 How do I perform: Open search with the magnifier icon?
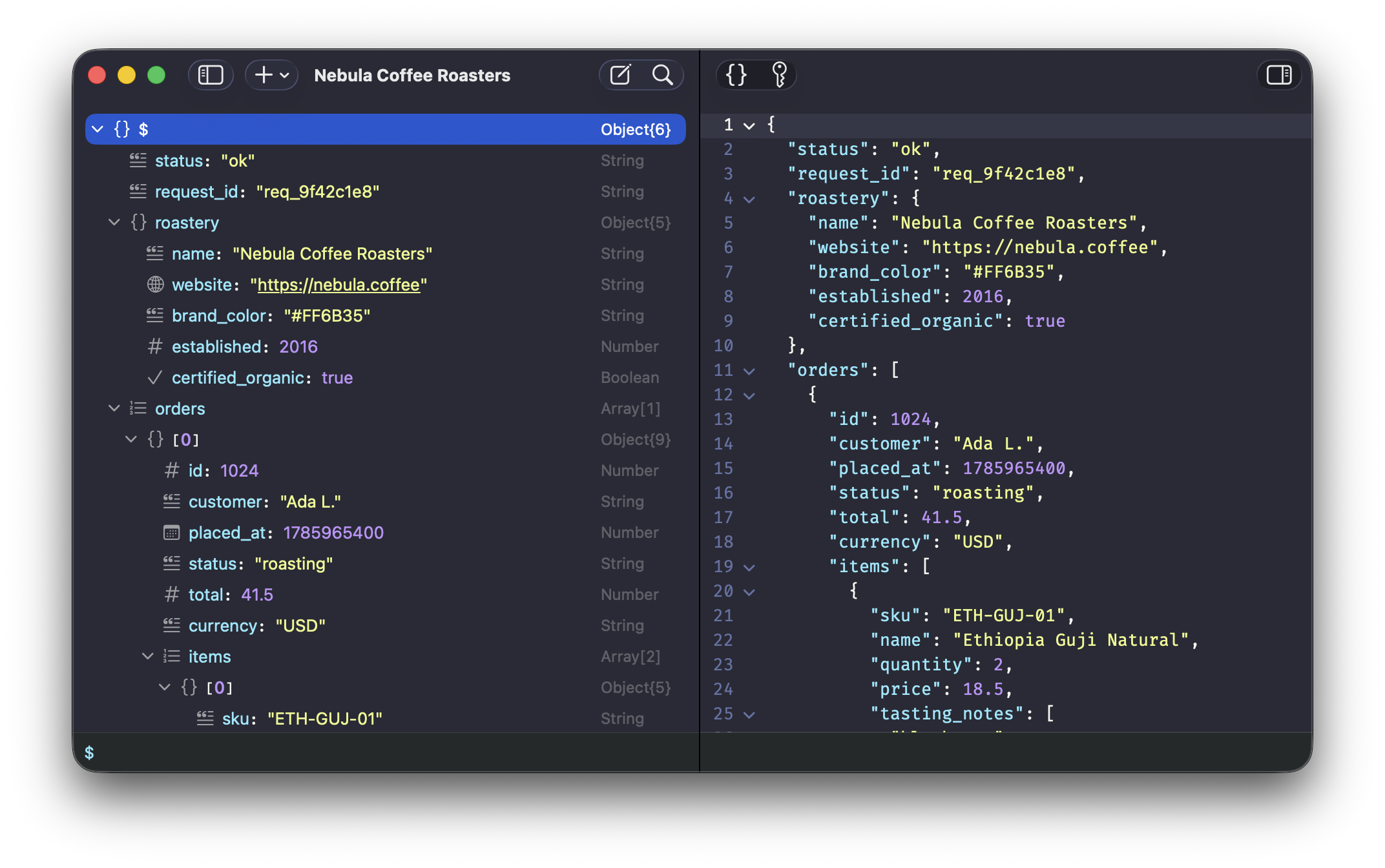tap(662, 76)
